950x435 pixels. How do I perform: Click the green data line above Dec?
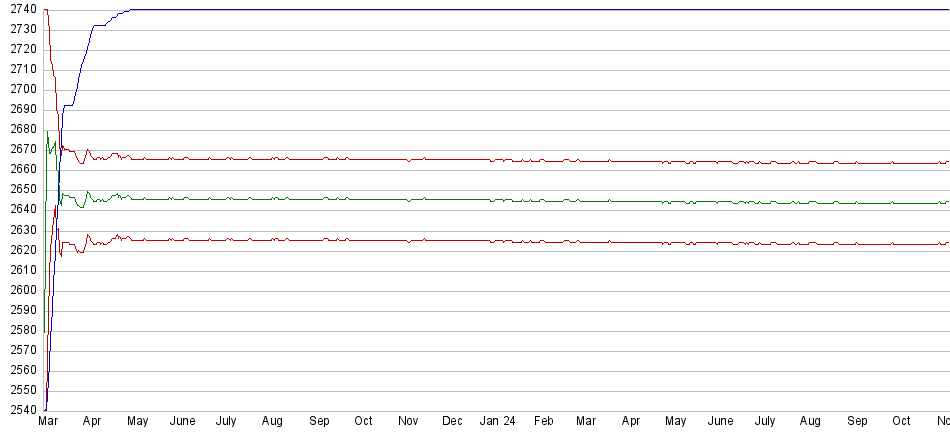tap(452, 199)
